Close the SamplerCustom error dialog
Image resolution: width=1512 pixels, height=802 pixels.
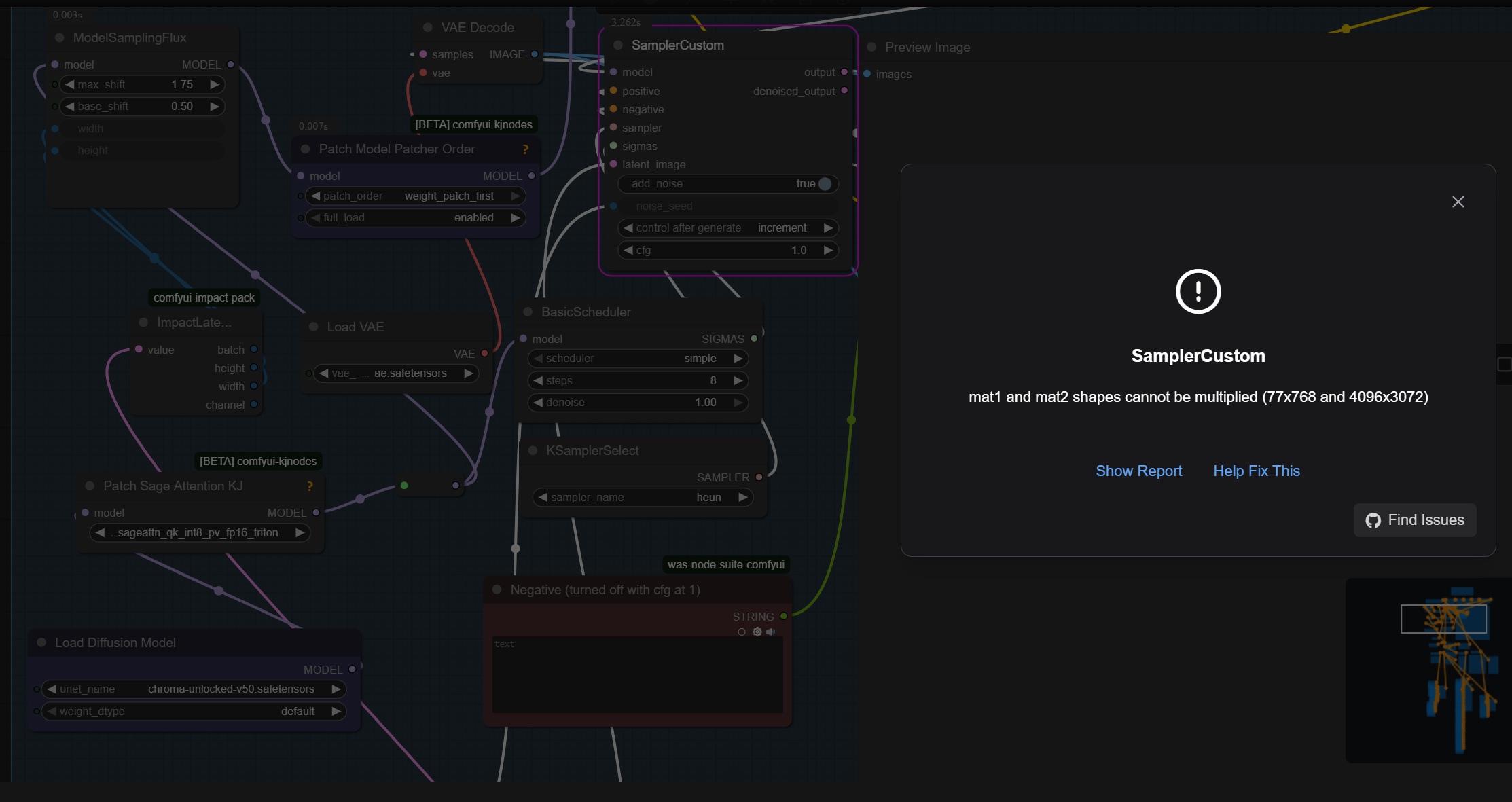tap(1458, 202)
